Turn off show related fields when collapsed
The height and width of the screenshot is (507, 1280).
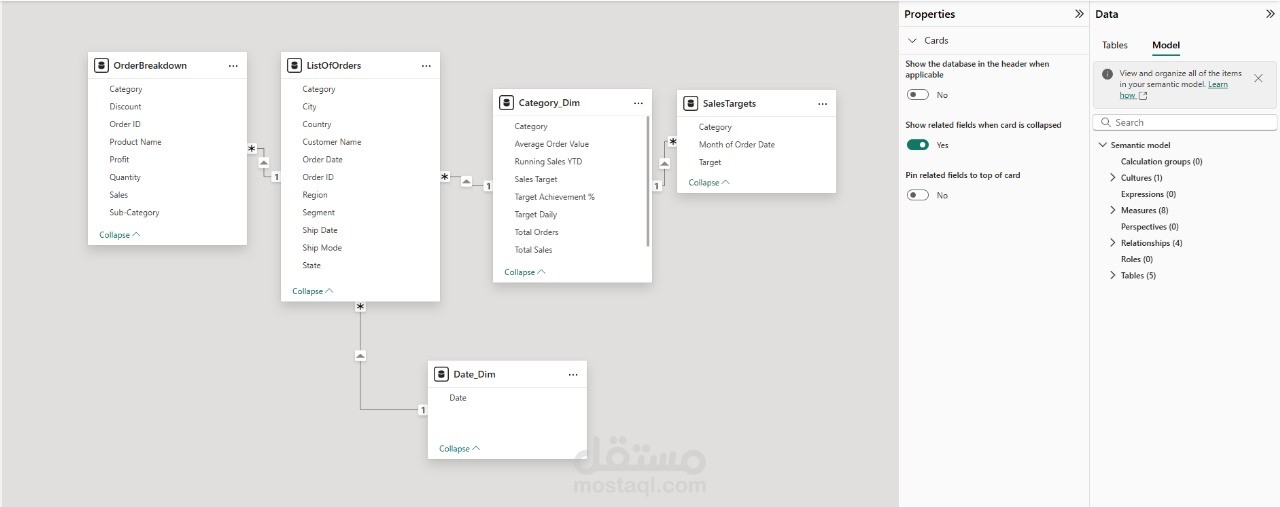pyautogui.click(x=917, y=145)
